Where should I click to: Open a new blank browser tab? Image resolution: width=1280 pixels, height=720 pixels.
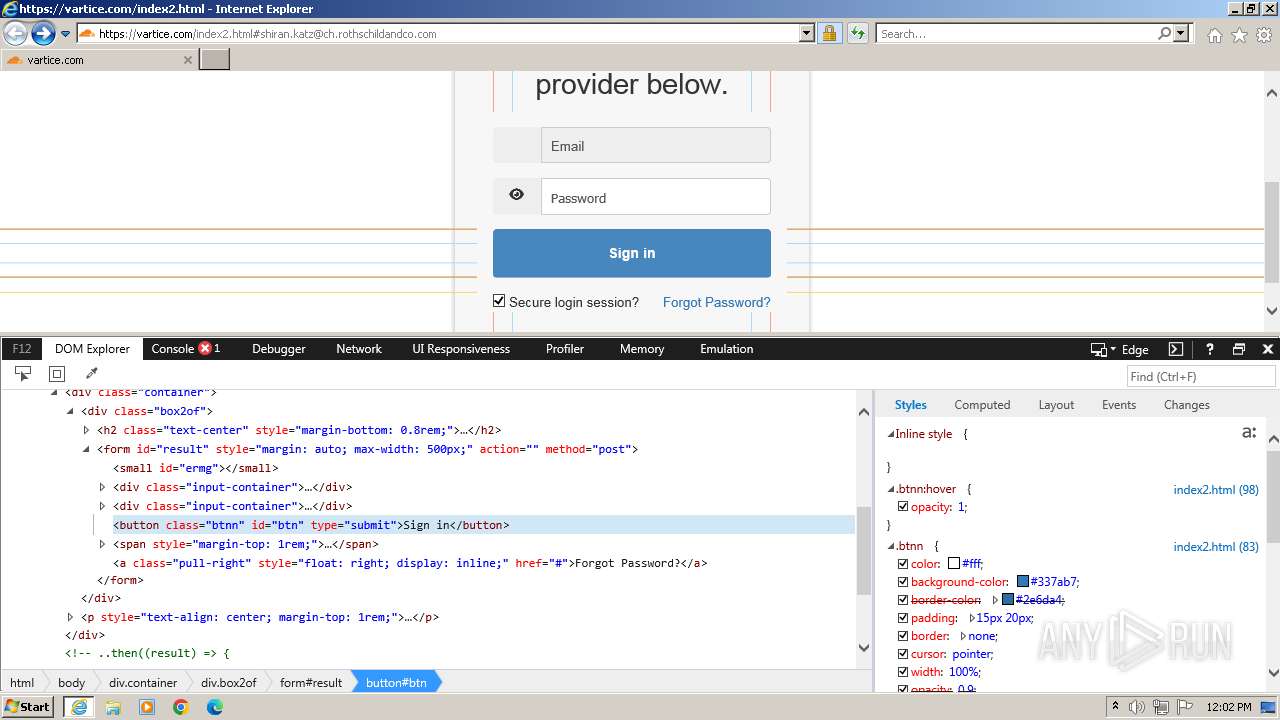215,59
